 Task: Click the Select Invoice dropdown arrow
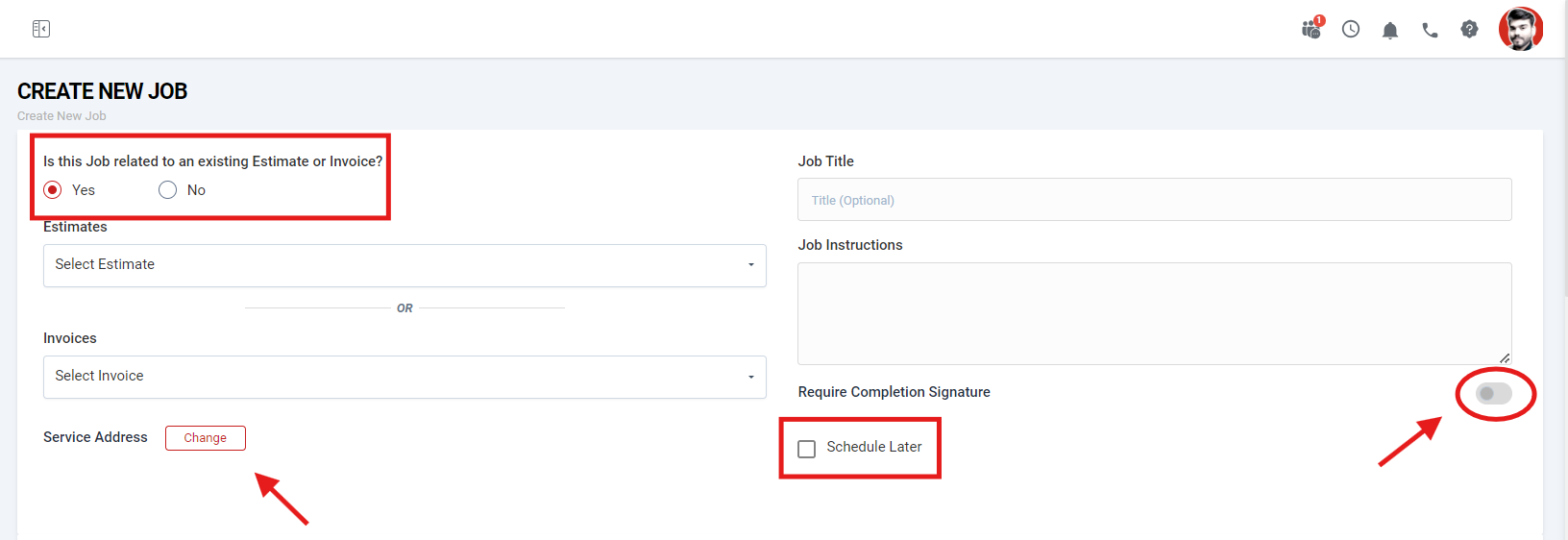751,377
